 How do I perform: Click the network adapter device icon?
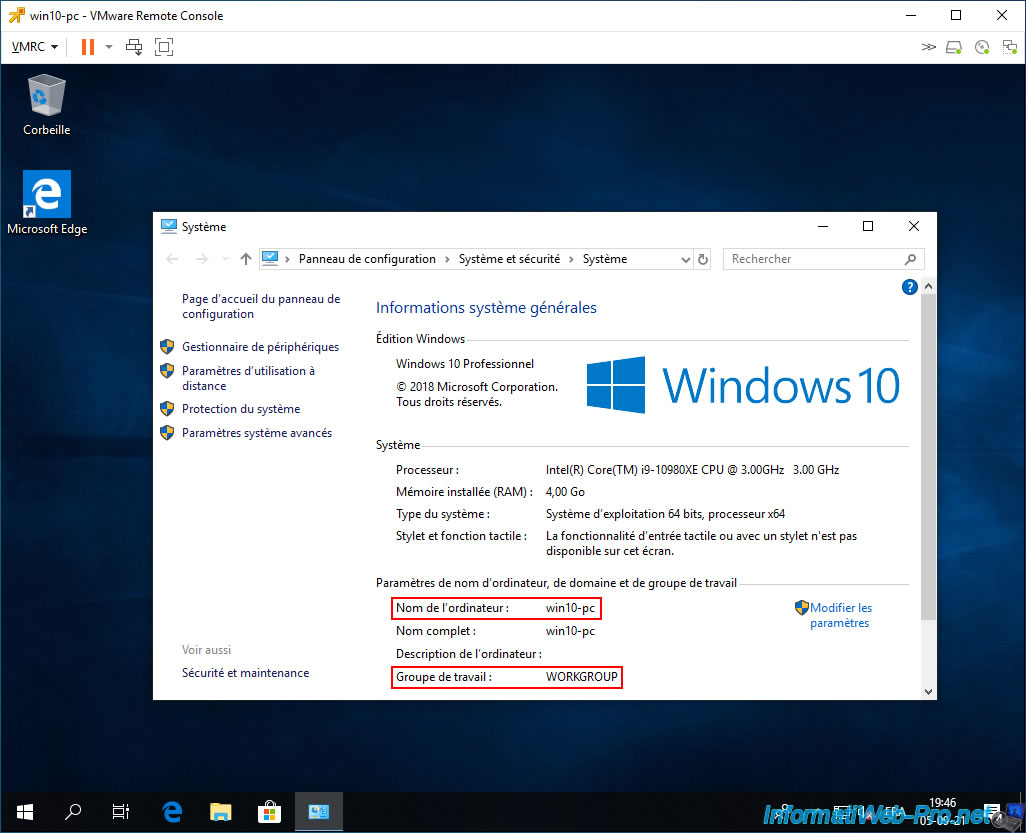1010,47
